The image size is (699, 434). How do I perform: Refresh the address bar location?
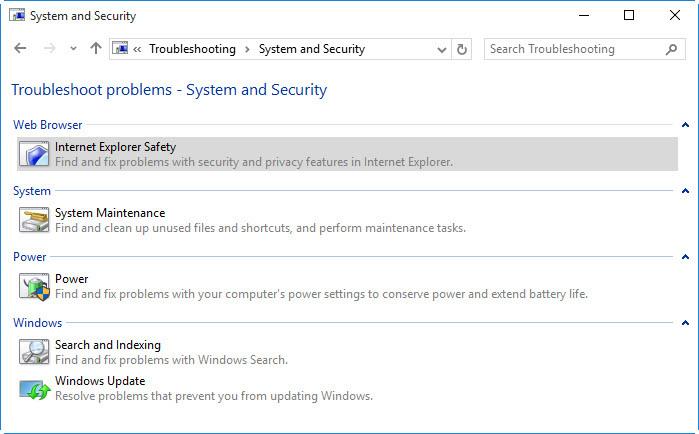pyautogui.click(x=462, y=49)
